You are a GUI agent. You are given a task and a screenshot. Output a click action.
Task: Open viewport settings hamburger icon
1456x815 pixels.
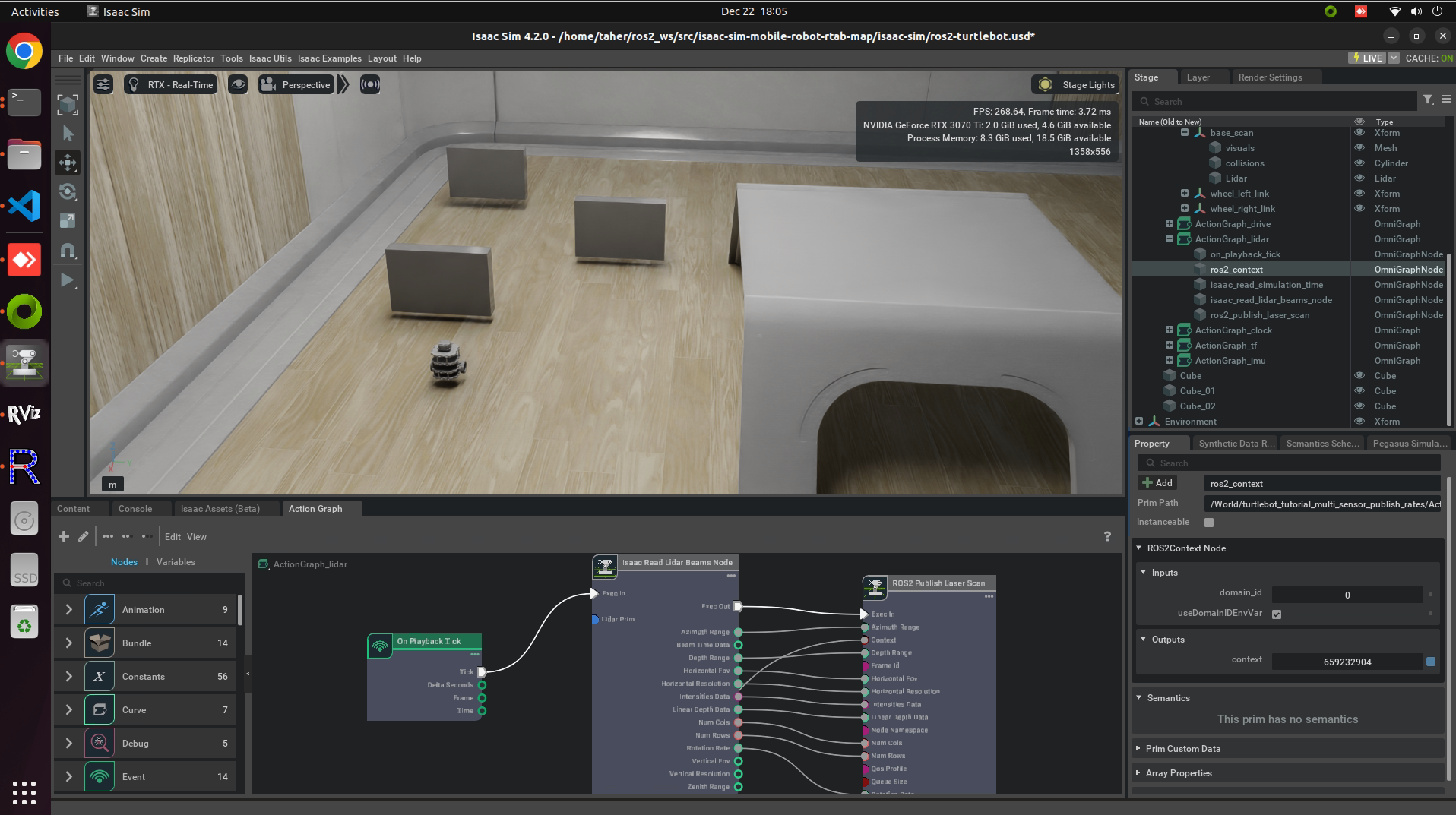(103, 84)
